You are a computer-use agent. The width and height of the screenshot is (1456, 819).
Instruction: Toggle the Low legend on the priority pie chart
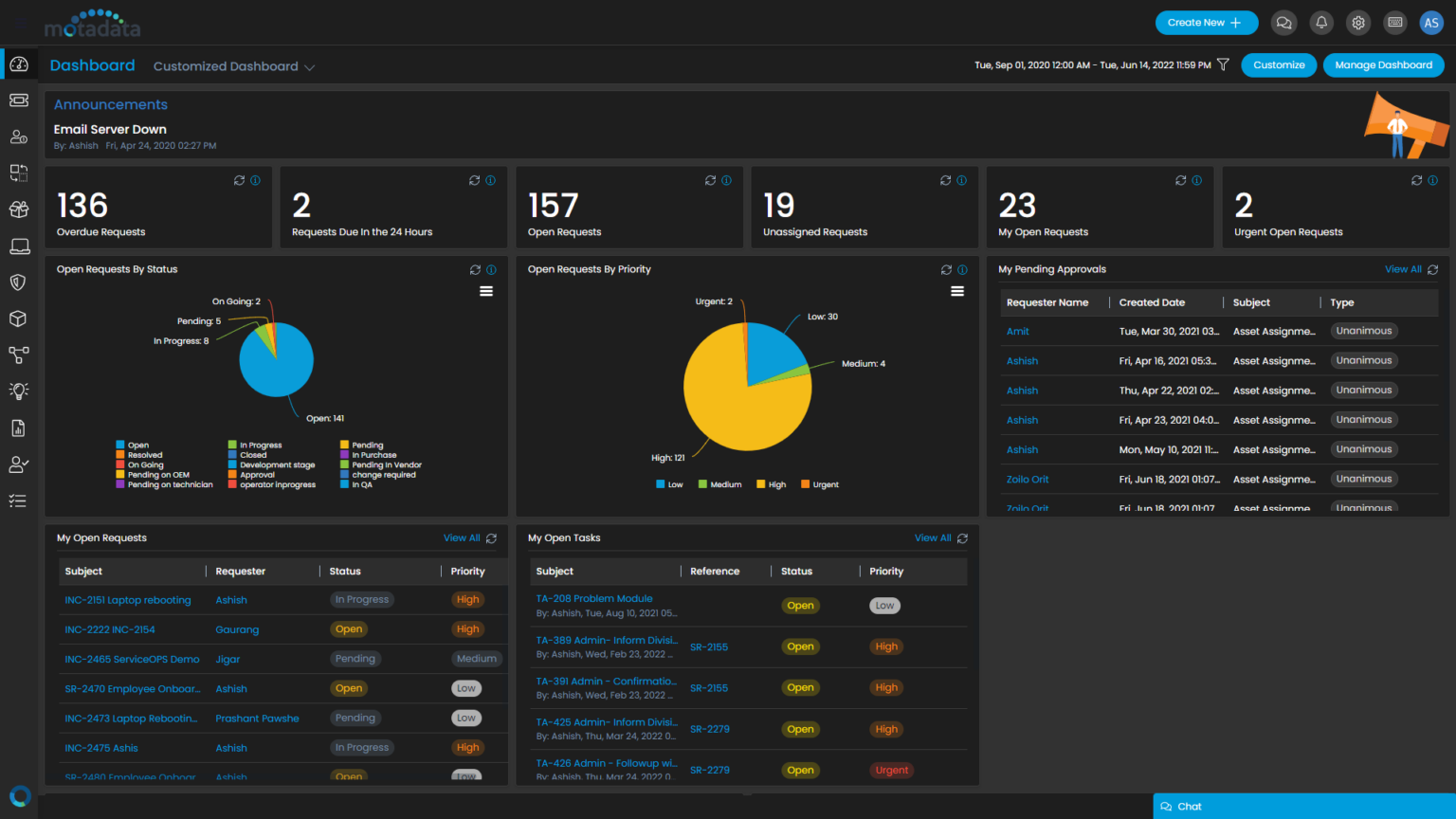(669, 484)
